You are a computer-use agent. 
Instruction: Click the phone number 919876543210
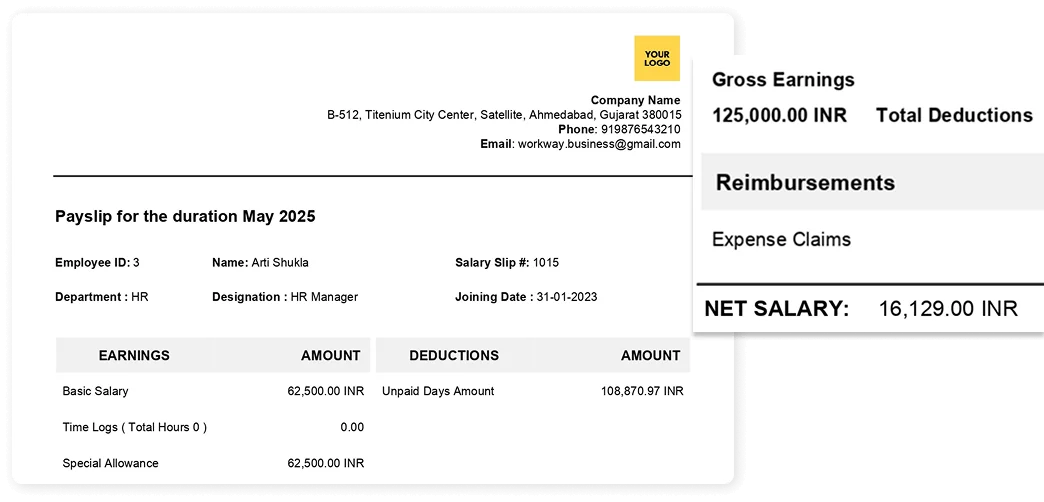[641, 129]
